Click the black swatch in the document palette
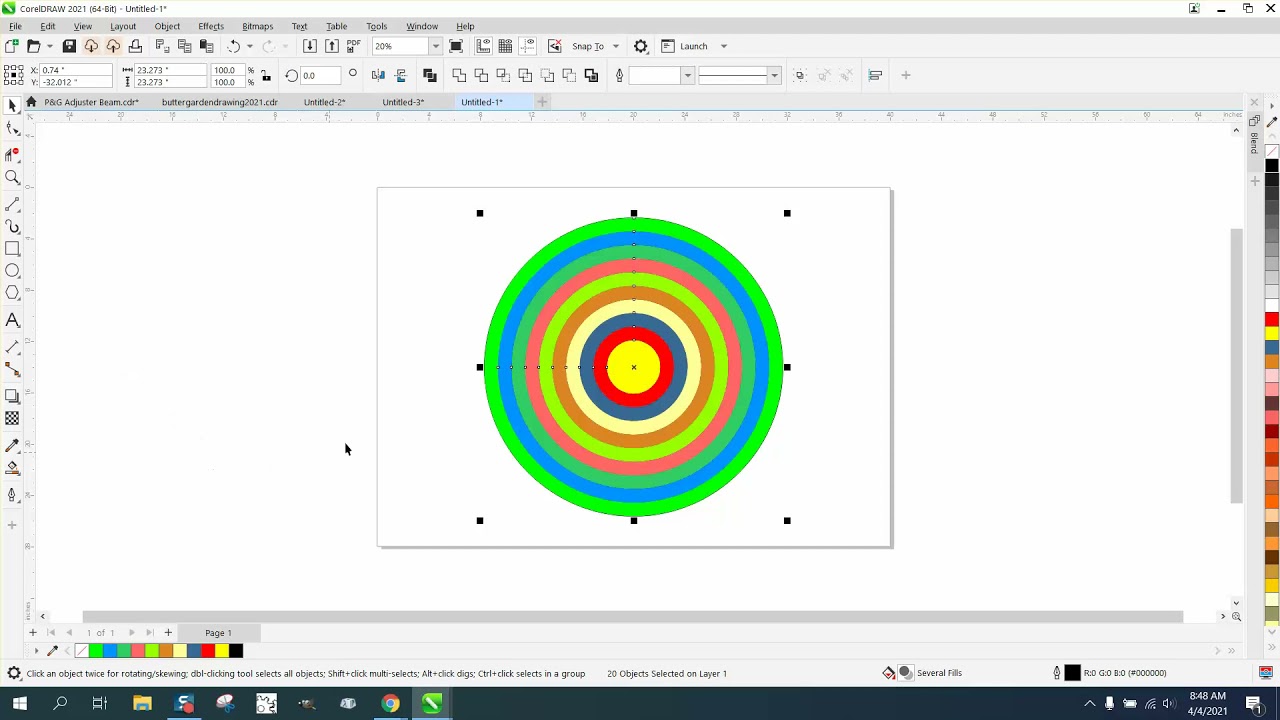The image size is (1280, 720). tap(236, 651)
